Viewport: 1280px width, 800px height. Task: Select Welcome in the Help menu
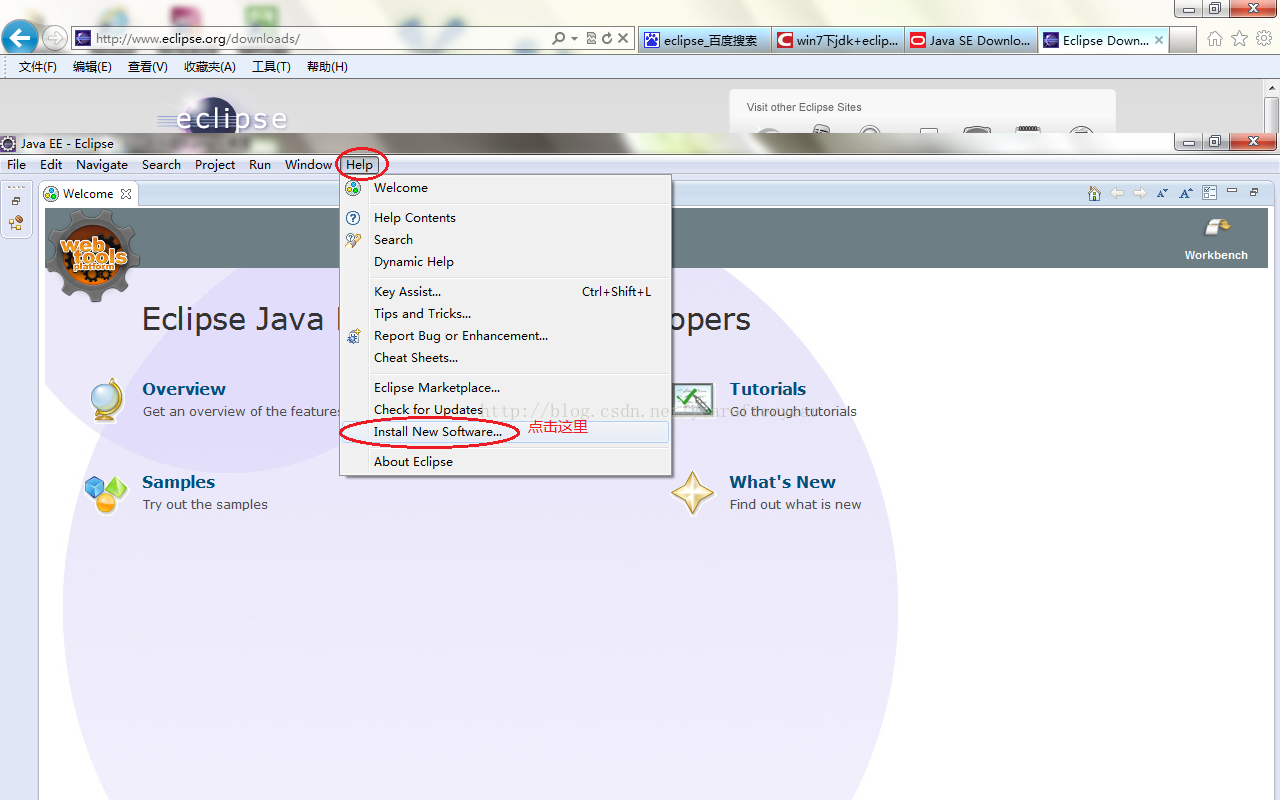pyautogui.click(x=505, y=188)
